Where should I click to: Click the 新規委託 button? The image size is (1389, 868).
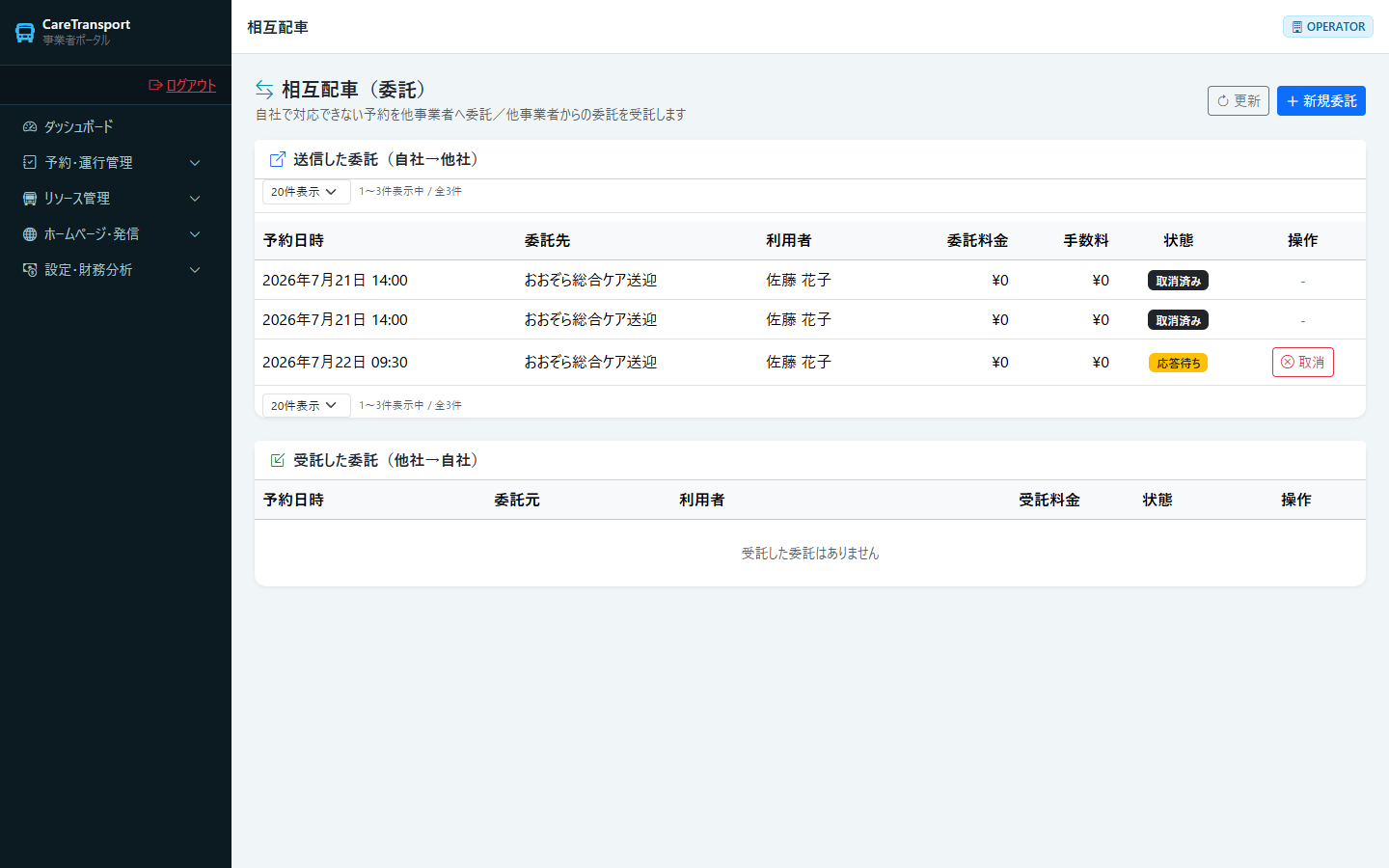pyautogui.click(x=1321, y=101)
